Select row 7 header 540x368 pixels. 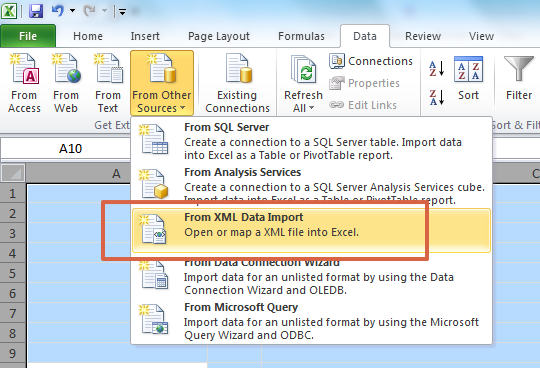click(13, 313)
